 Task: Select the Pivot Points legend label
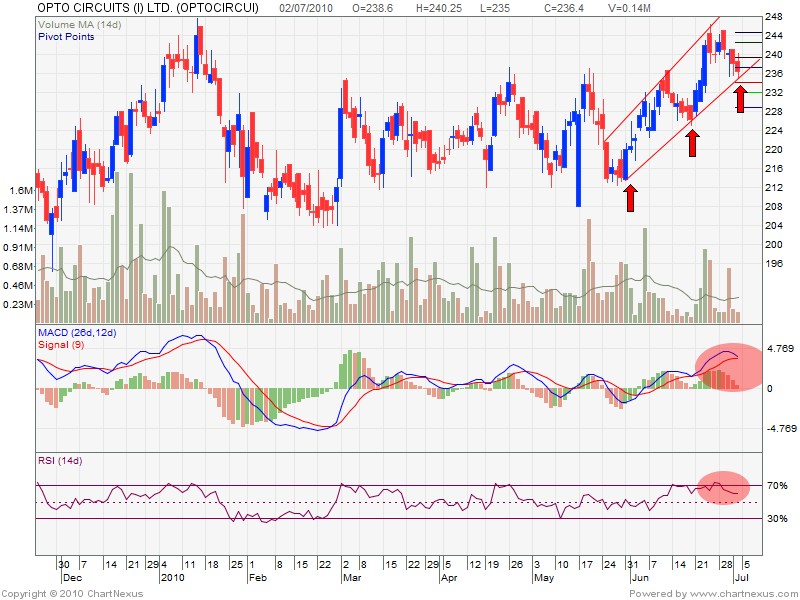tap(68, 36)
